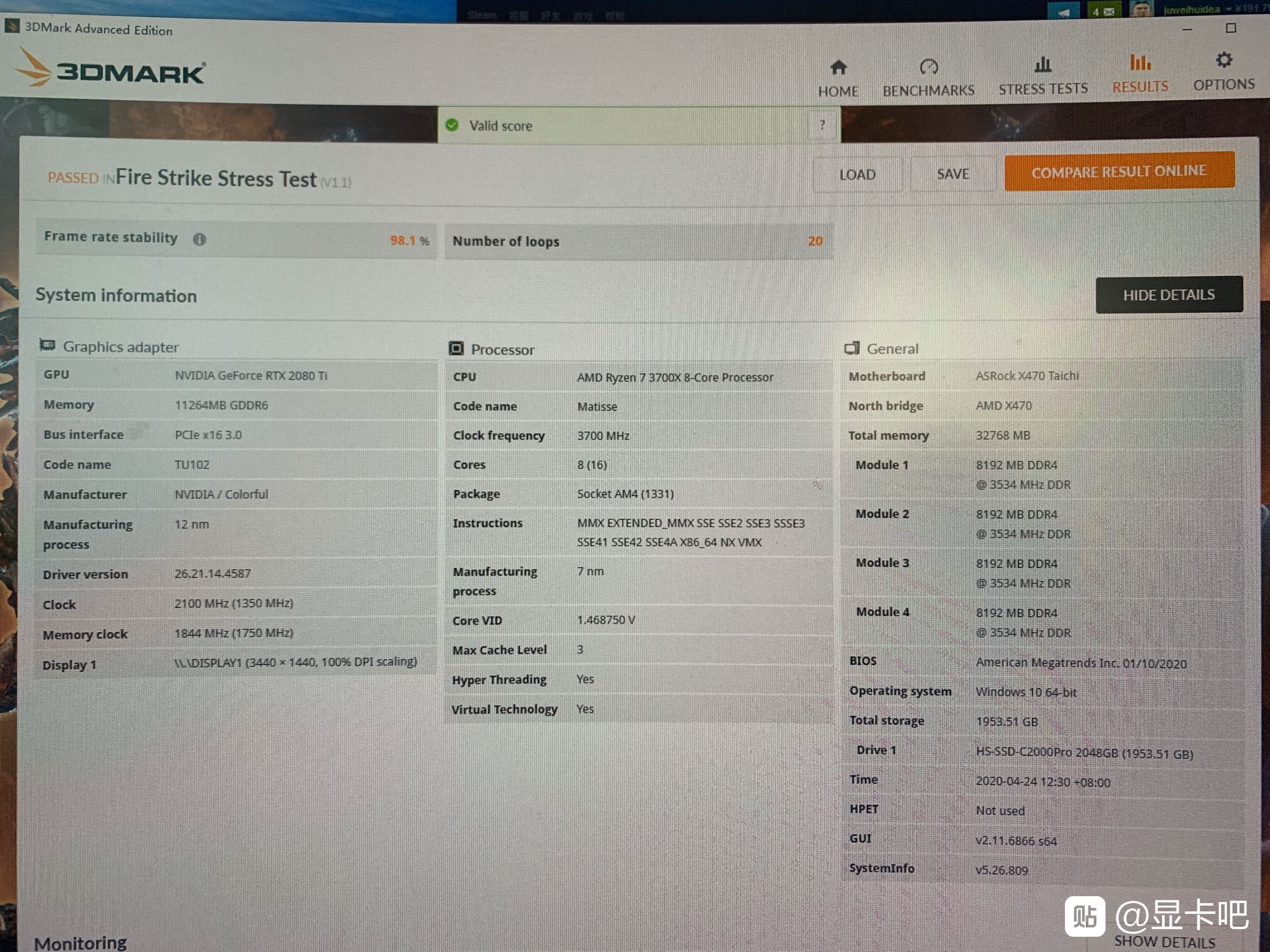
Task: Click SHOW DETAILS for Monitoring
Action: coord(1165,942)
